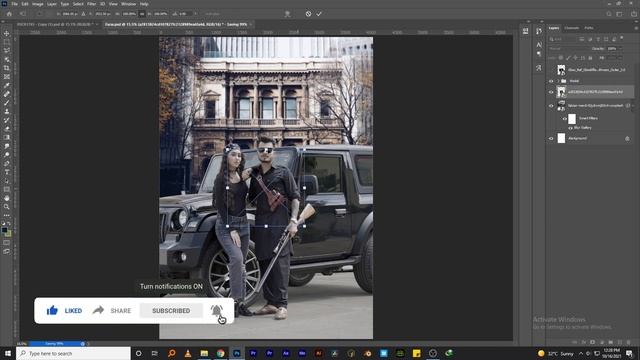
Task: Open the Photoshop search icon at top right
Action: (x=609, y=14)
